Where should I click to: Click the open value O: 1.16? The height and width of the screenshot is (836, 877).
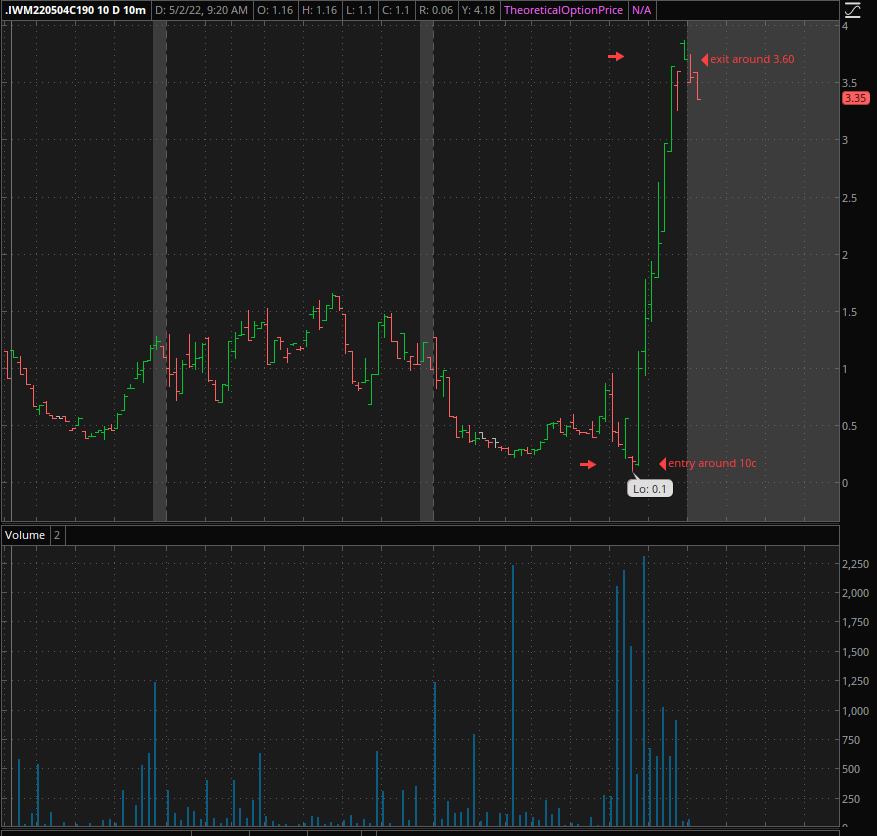[275, 10]
